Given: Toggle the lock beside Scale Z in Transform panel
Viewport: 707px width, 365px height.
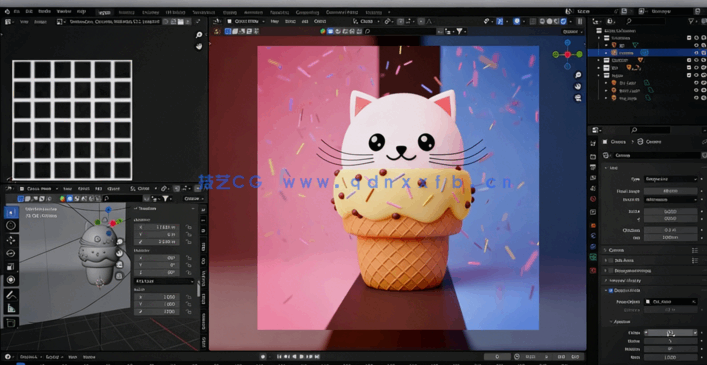Looking at the screenshot, I should click(188, 311).
